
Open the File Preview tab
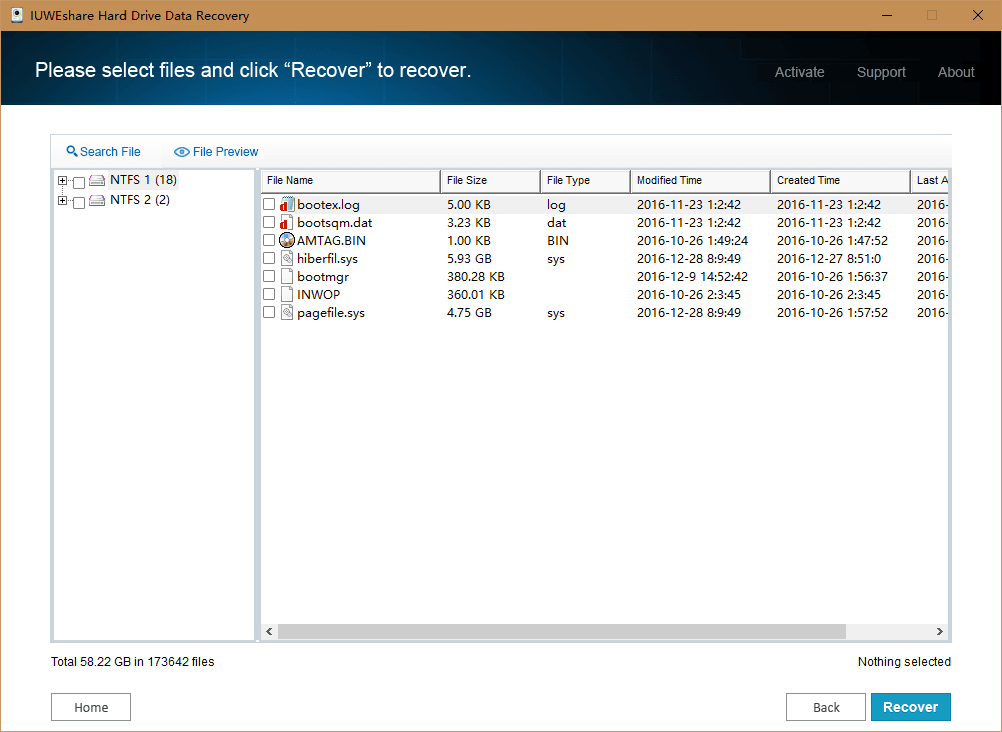[216, 152]
